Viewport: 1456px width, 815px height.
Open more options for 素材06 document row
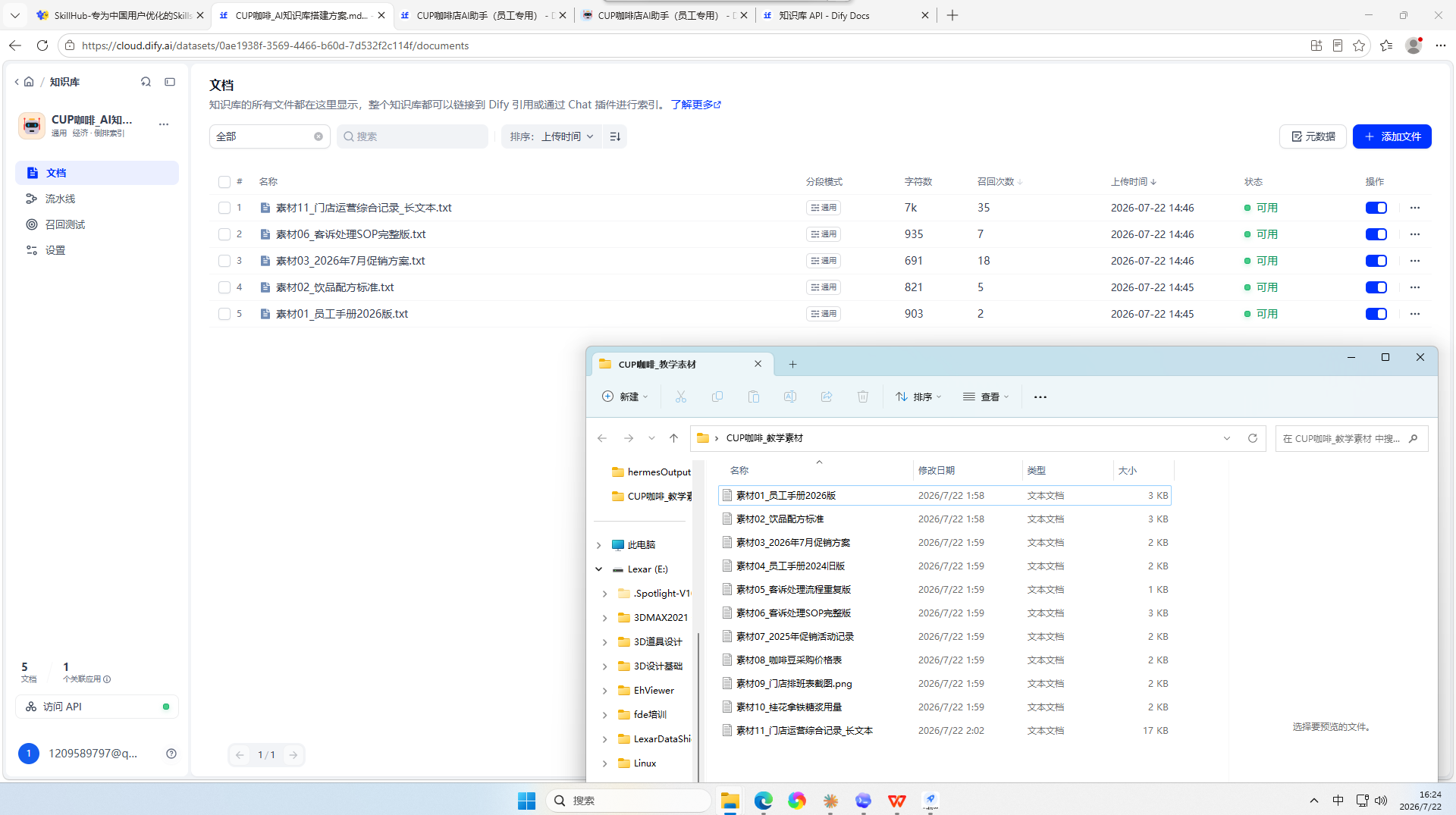point(1415,234)
